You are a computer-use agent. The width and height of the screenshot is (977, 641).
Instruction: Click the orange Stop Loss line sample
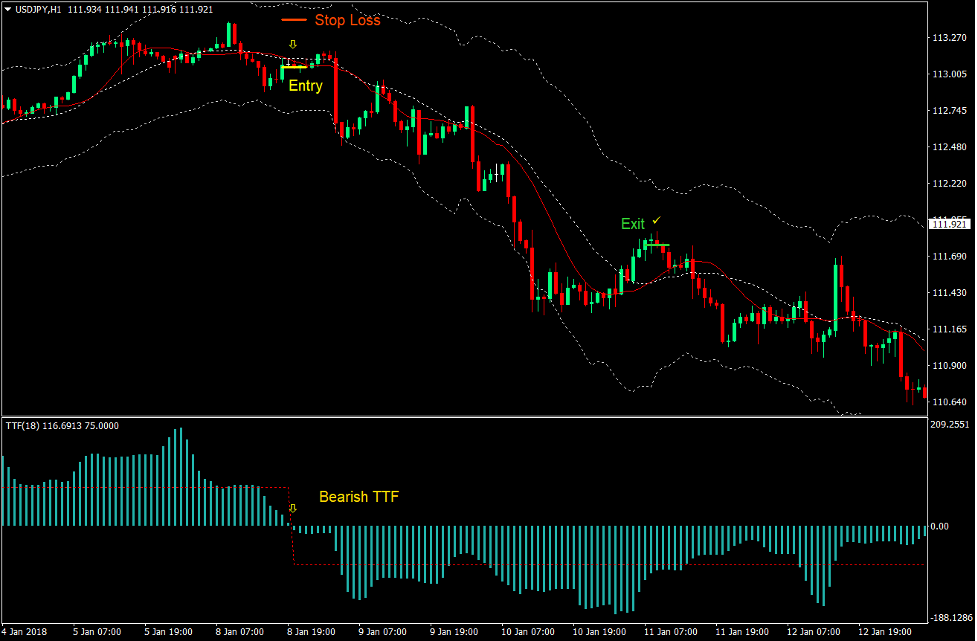(x=293, y=19)
